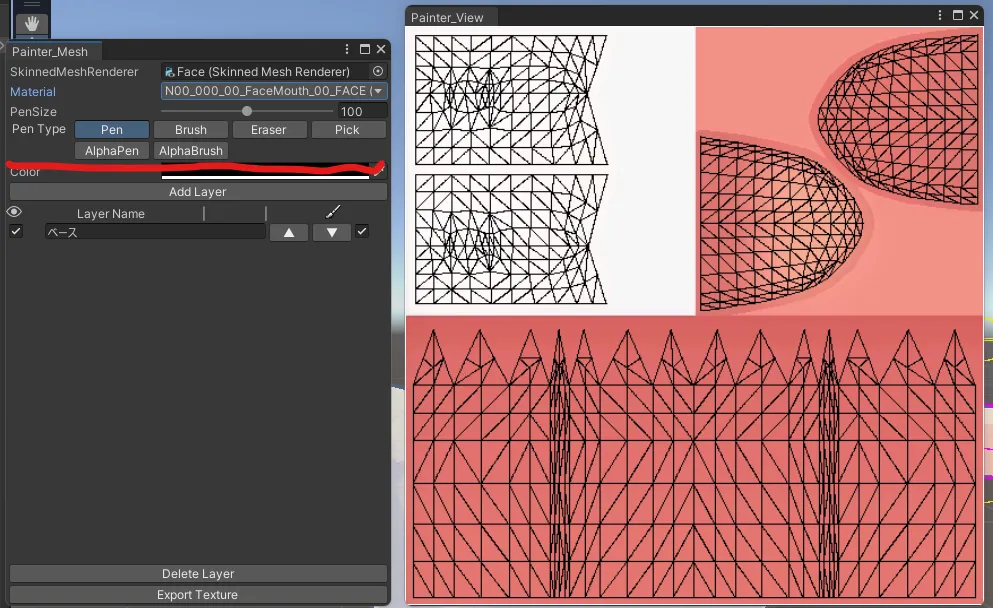The height and width of the screenshot is (608, 993).
Task: Switch to the Painter_Mesh tab
Action: point(50,51)
